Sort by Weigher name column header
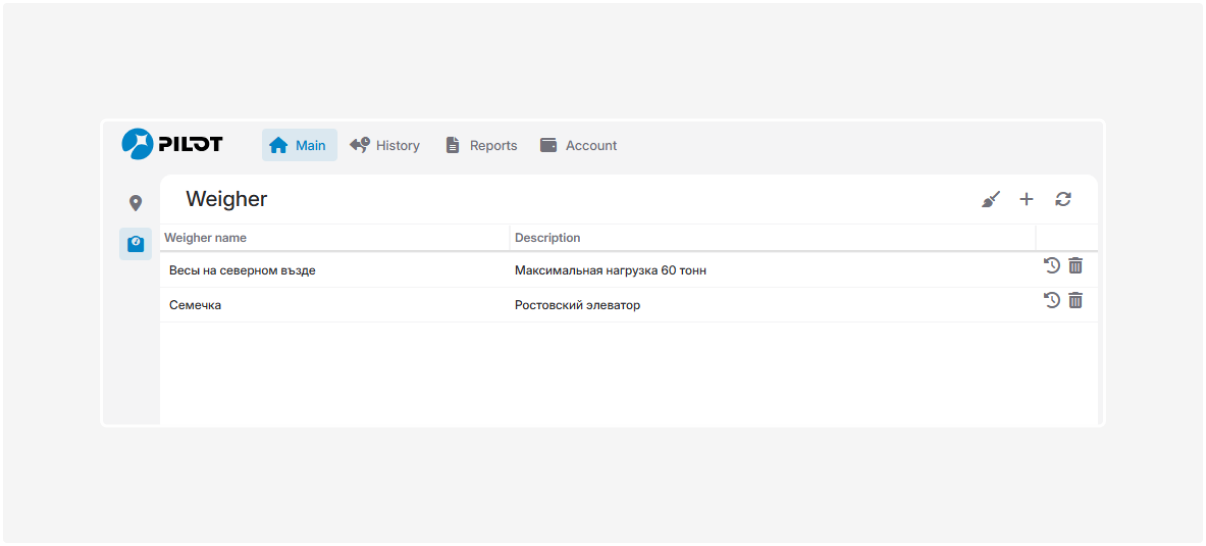This screenshot has height=546, width=1206. (x=205, y=238)
